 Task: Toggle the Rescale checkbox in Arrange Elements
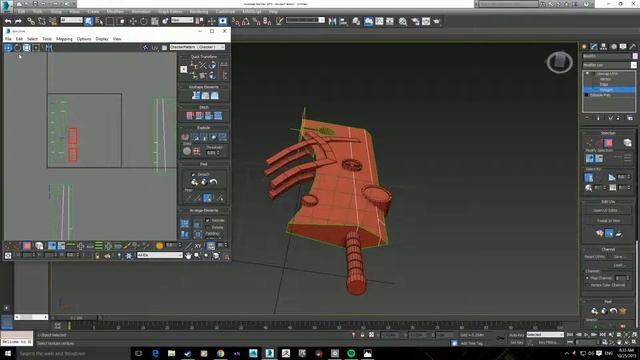tap(207, 220)
